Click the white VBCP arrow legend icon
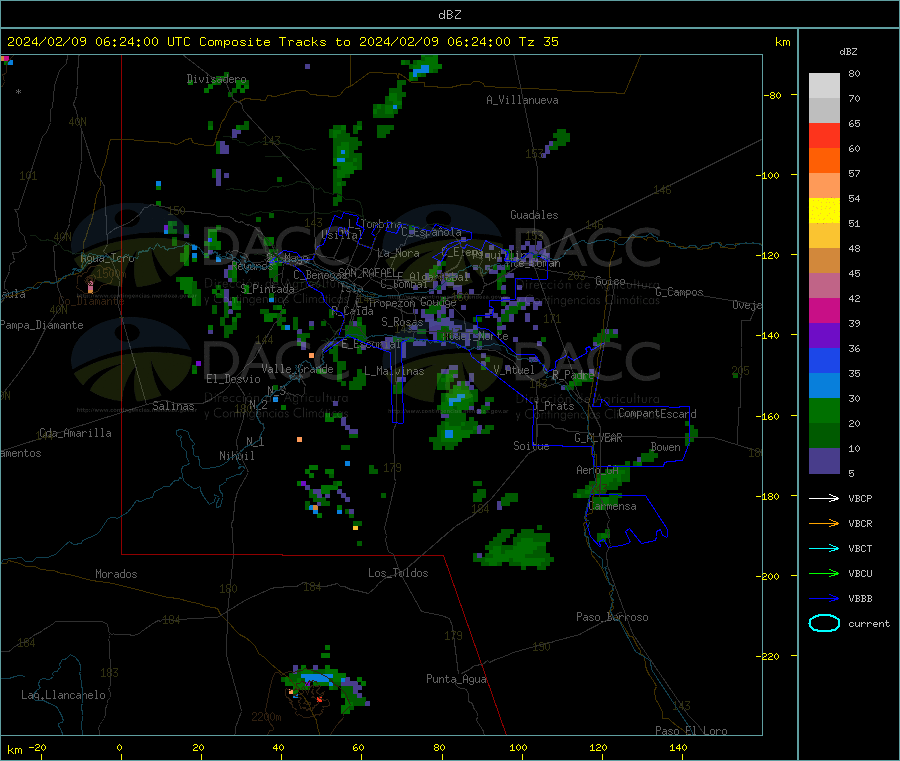The image size is (900, 761). pyautogui.click(x=824, y=498)
